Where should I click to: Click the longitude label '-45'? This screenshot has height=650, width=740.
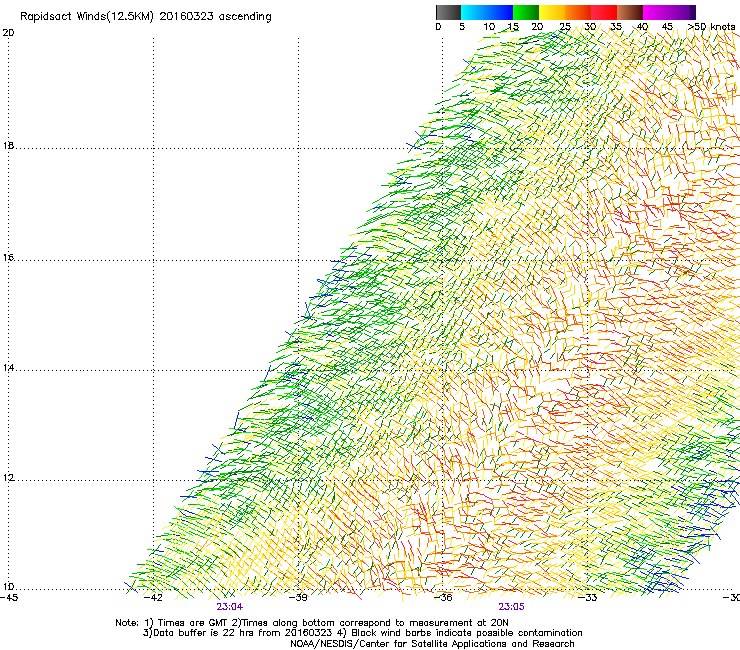pyautogui.click(x=9, y=598)
